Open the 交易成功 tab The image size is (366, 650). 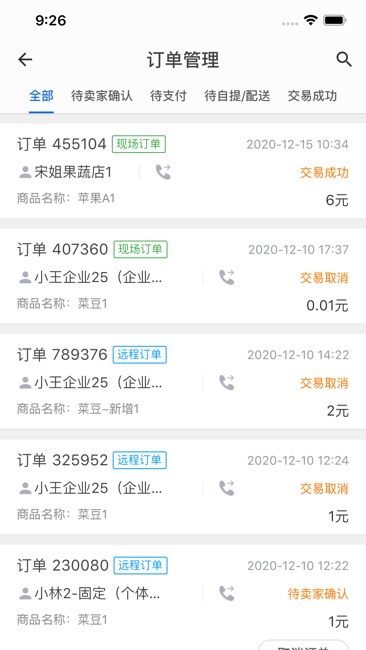tap(312, 96)
